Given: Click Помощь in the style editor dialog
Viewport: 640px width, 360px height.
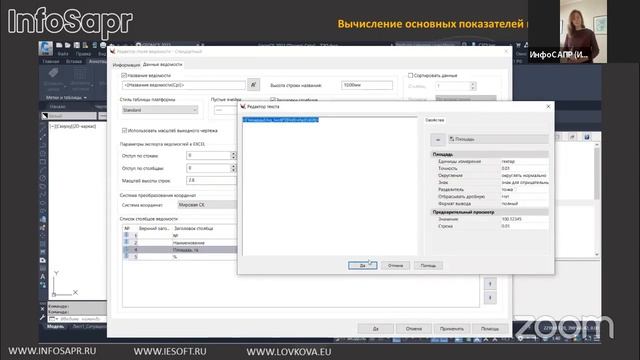Looking at the screenshot, I should tap(490, 329).
